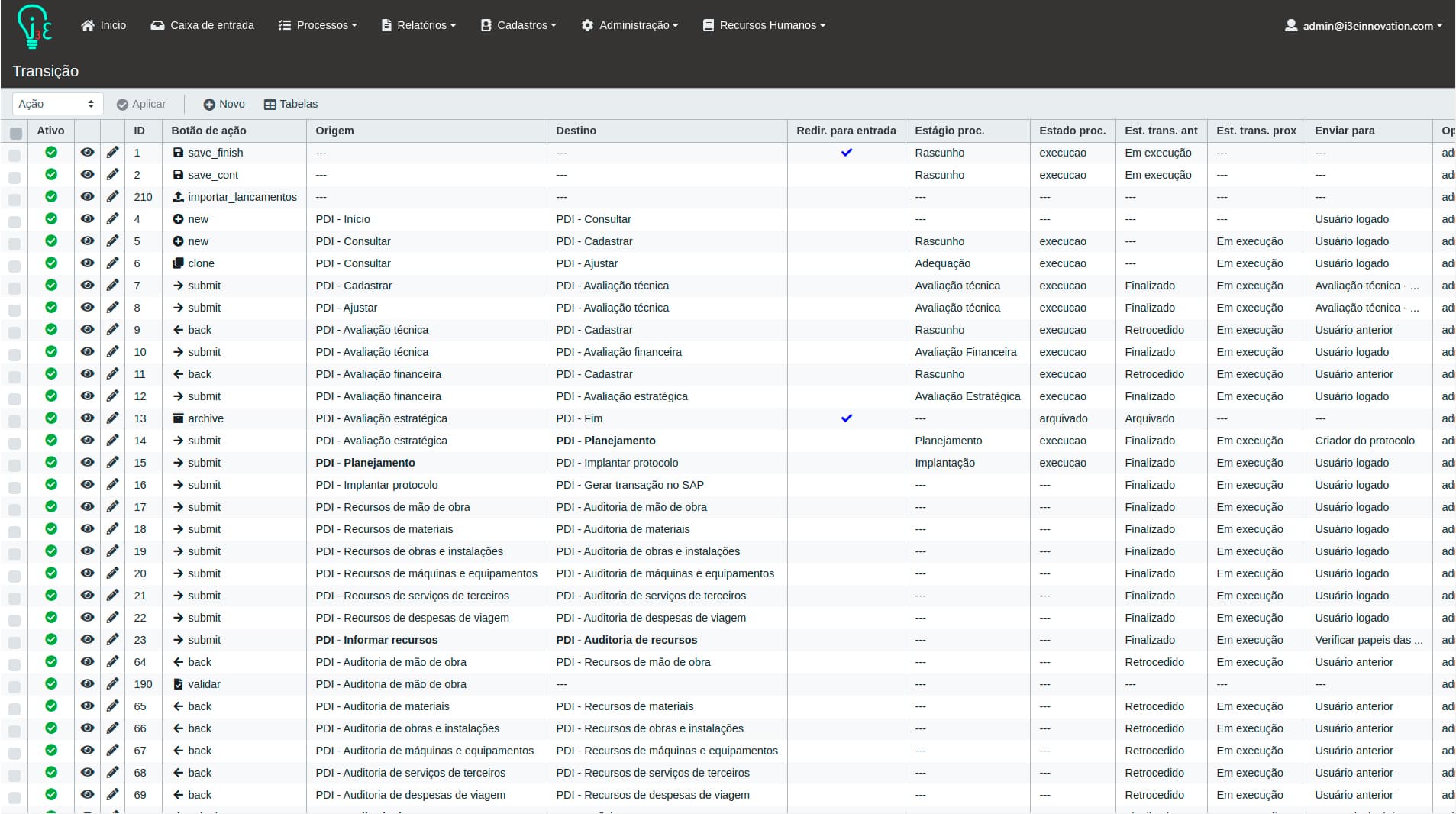View the row with ID 10
The image size is (1456, 814).
tap(88, 352)
